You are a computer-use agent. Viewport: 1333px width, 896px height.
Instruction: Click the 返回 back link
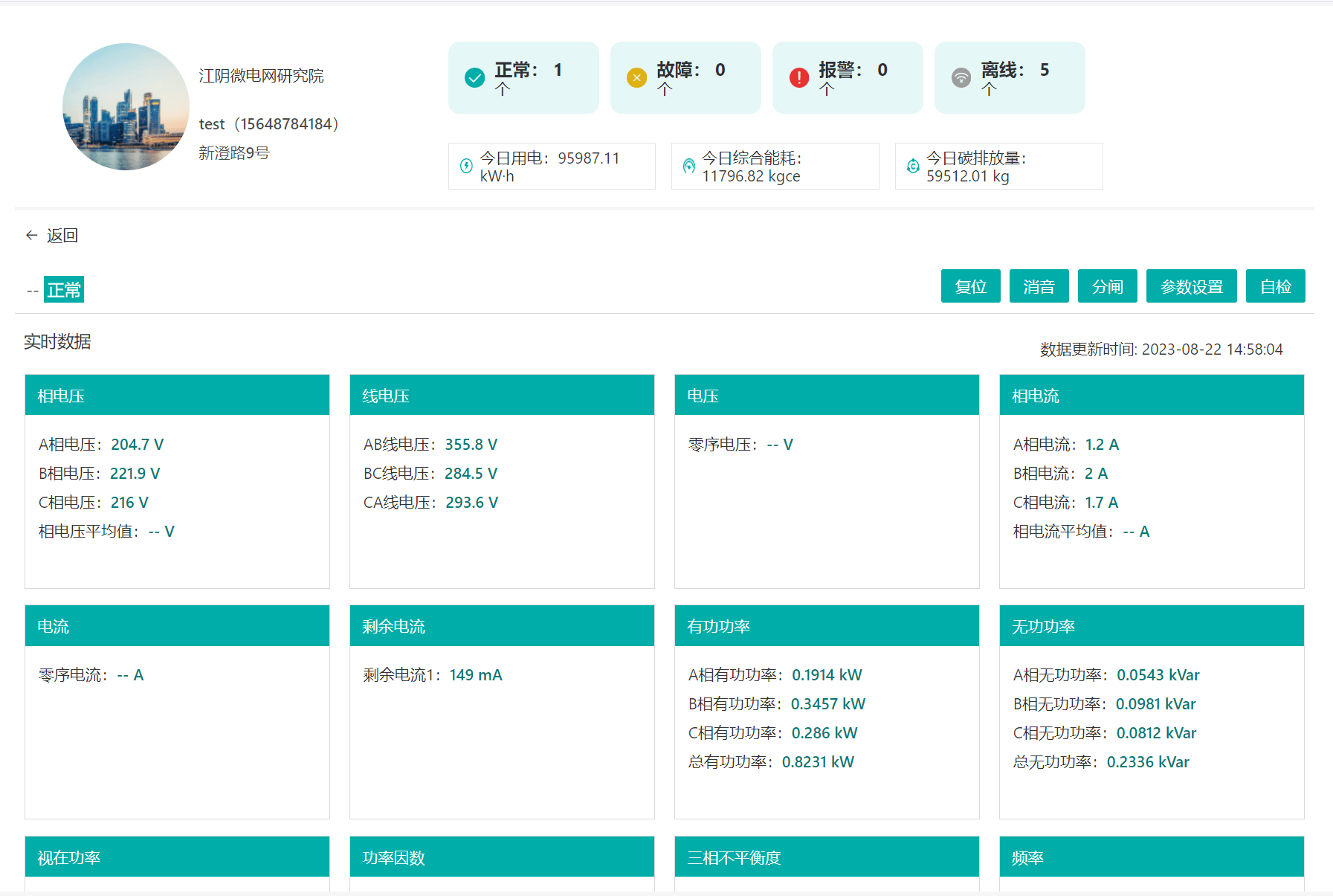(x=62, y=236)
